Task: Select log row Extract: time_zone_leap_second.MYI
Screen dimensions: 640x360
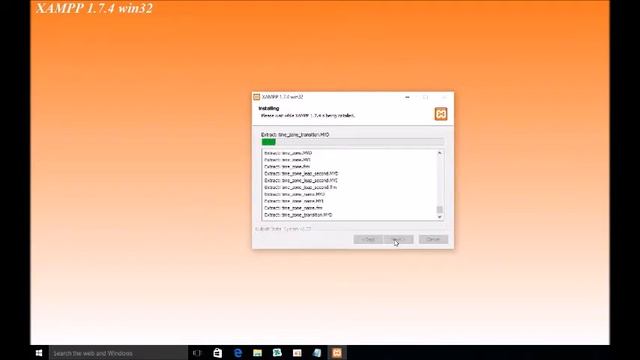Action: coord(301,180)
